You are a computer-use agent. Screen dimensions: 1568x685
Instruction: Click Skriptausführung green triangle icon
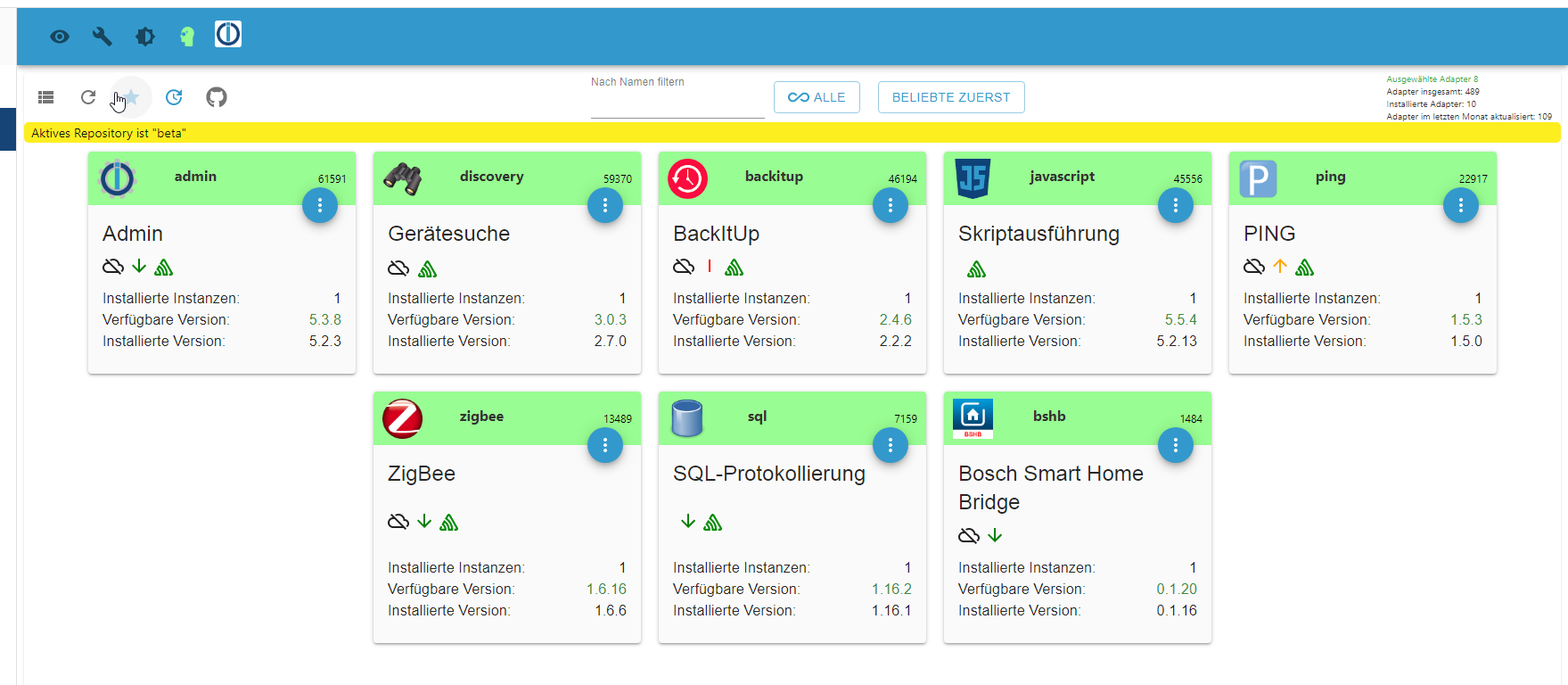pyautogui.click(x=977, y=268)
